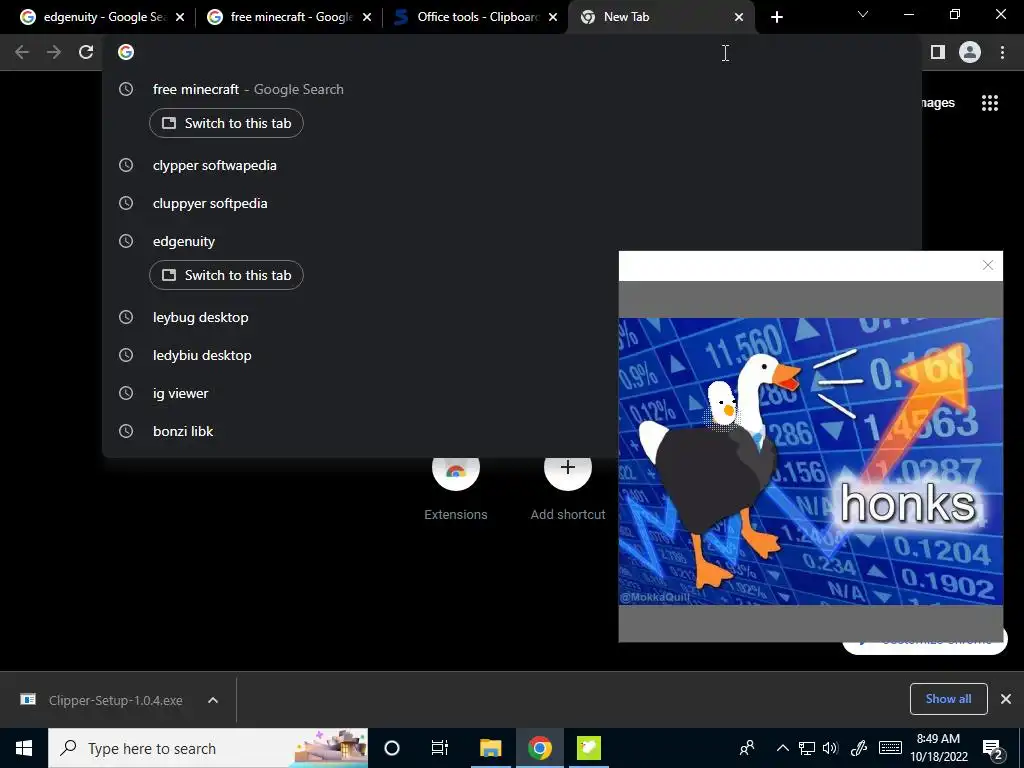Image resolution: width=1024 pixels, height=768 pixels.
Task: Select the leybug desktop suggestion
Action: [x=360, y=317]
